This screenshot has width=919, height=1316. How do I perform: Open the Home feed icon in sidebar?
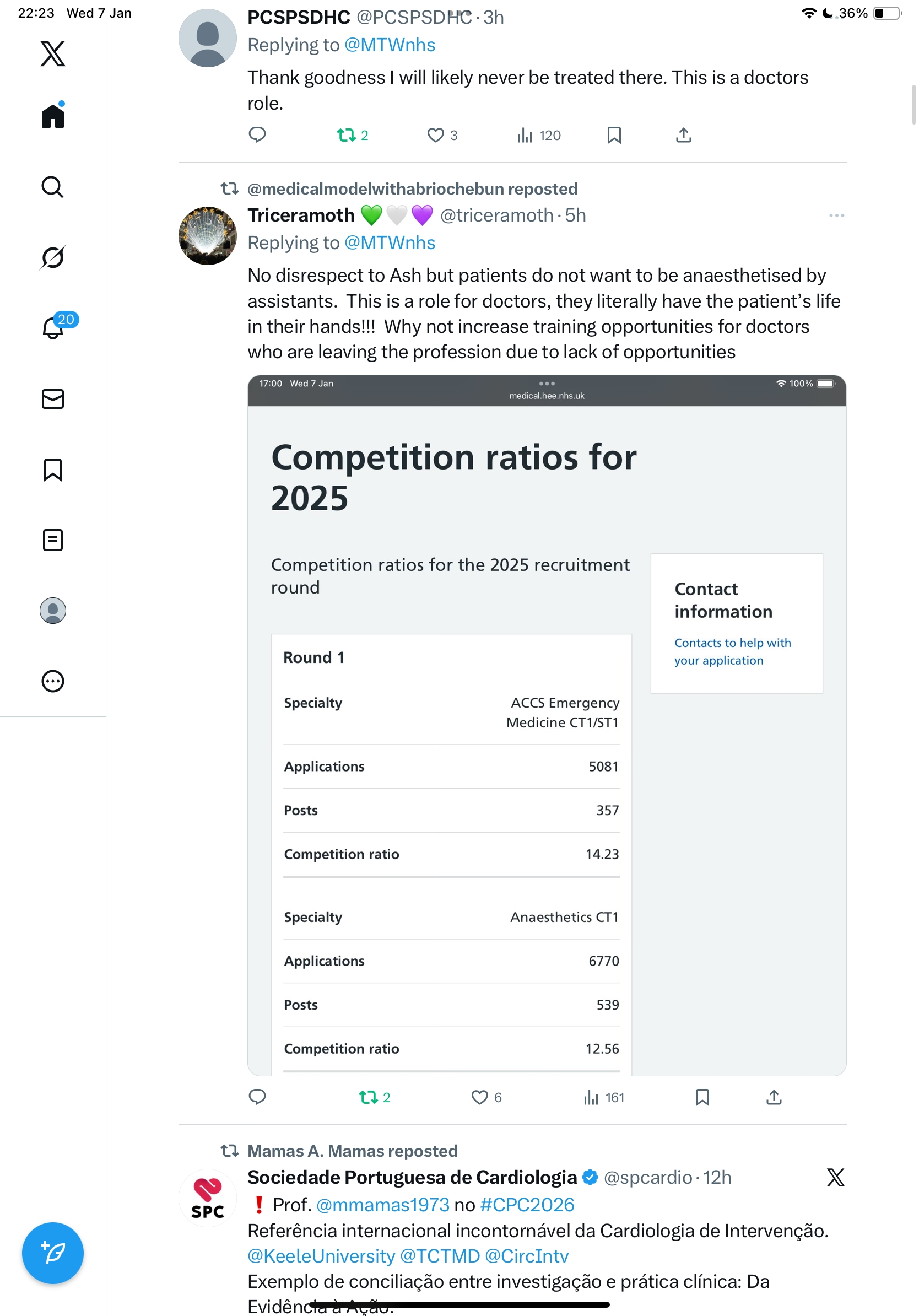(x=53, y=116)
